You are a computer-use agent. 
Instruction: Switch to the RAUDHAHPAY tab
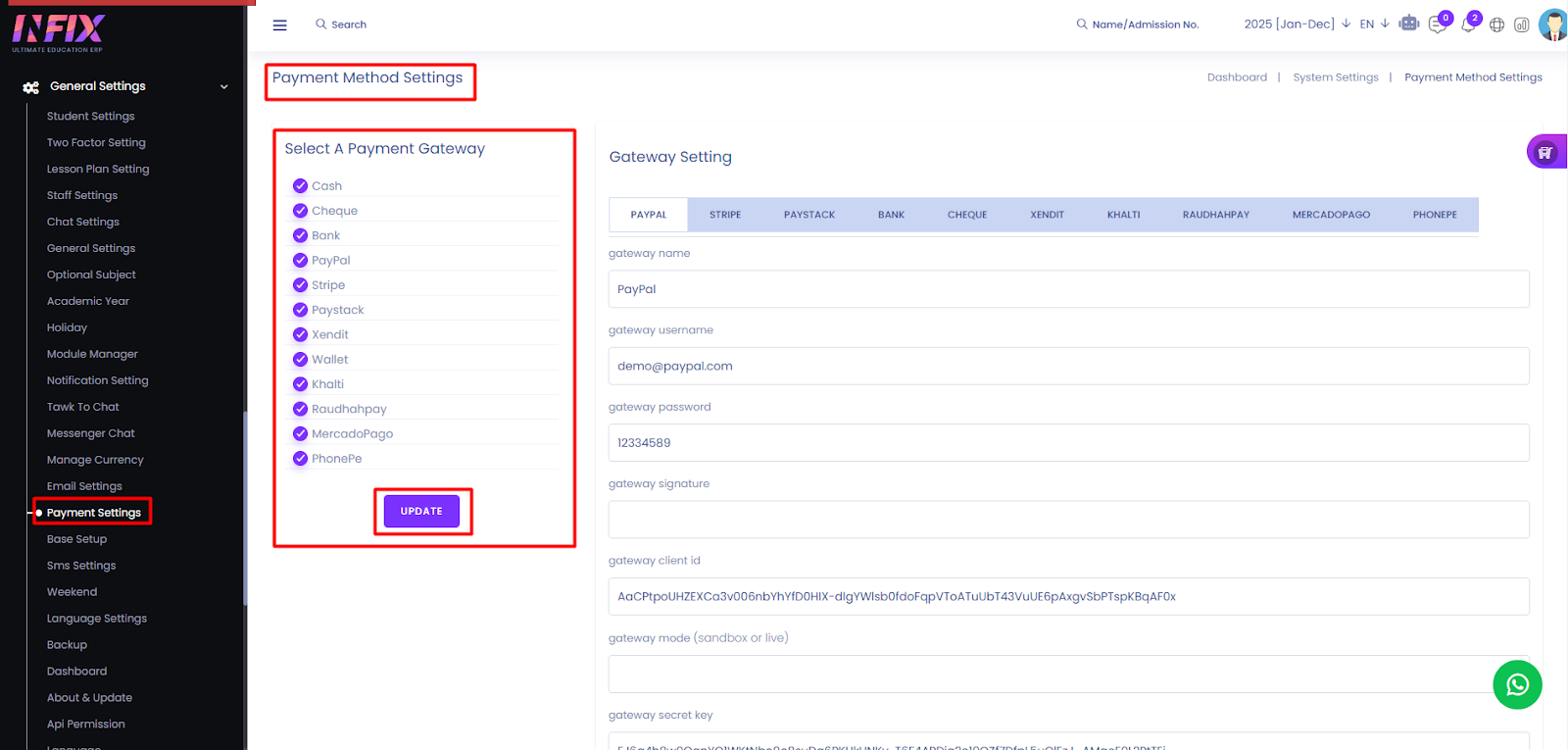[x=1216, y=215]
